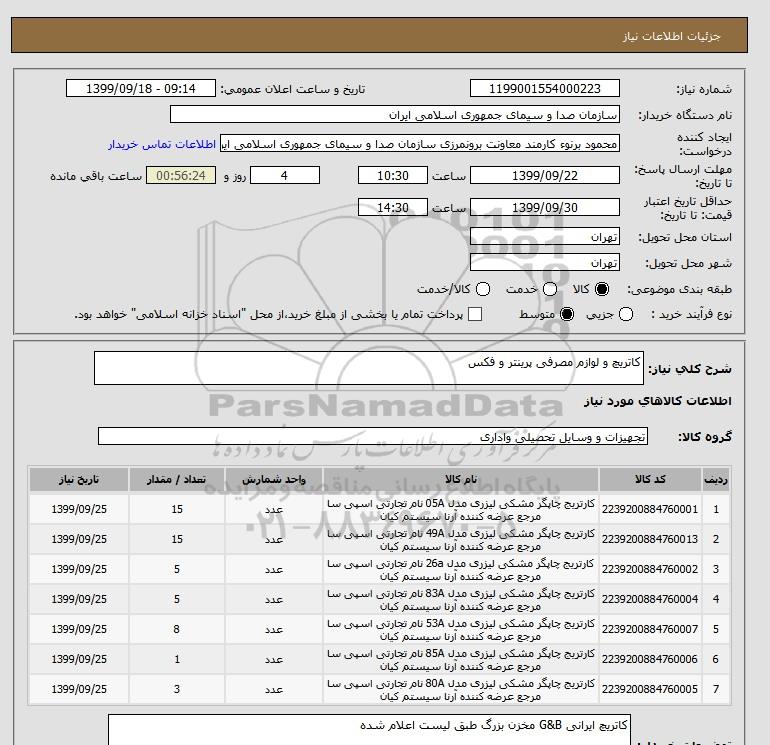Click the تاریخ نیاز column header
Viewport: 770px width, 745px height.
(79, 479)
